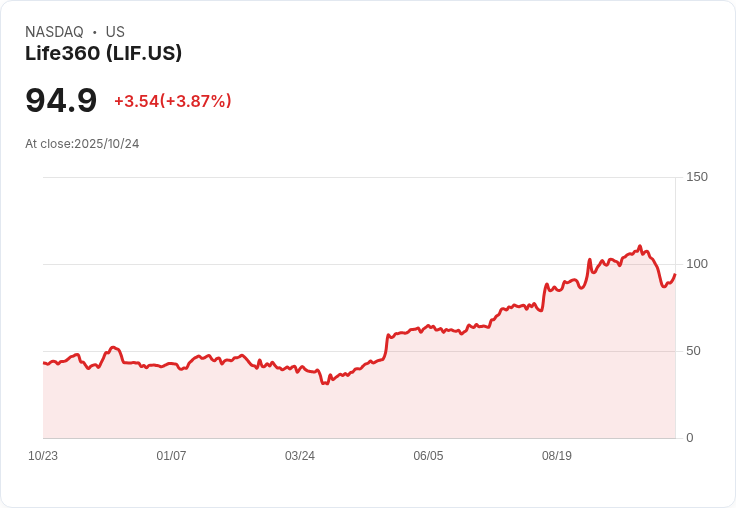
Task: Select the 01/07 date axis label
Action: pyautogui.click(x=171, y=456)
